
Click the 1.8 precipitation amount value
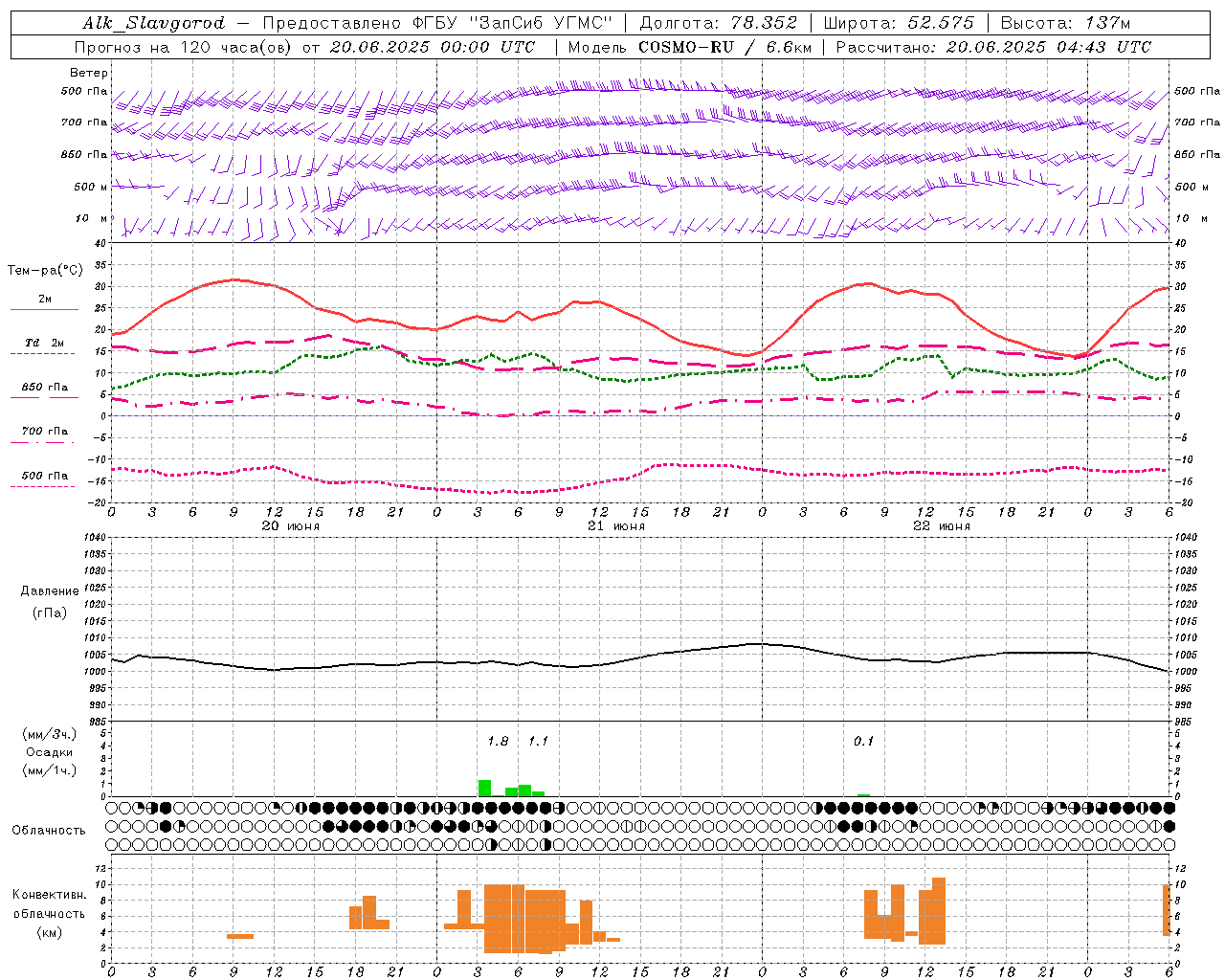[498, 742]
